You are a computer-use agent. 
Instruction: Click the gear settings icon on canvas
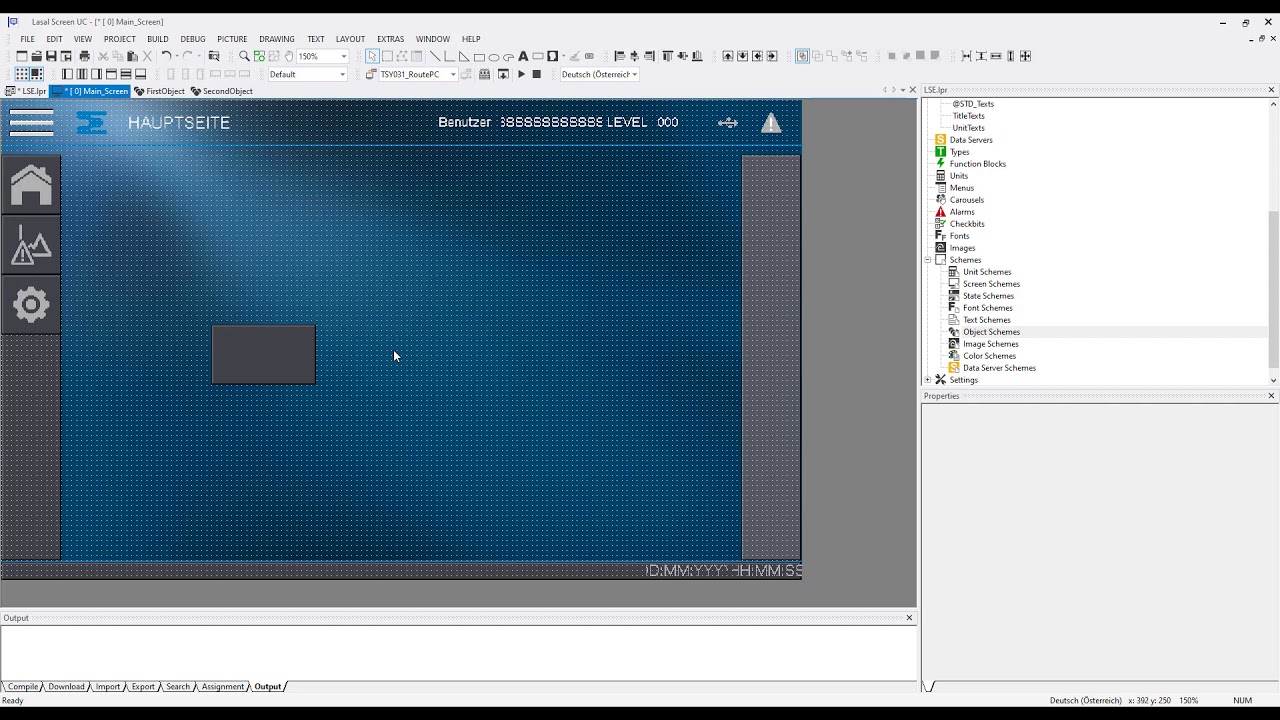pos(31,305)
